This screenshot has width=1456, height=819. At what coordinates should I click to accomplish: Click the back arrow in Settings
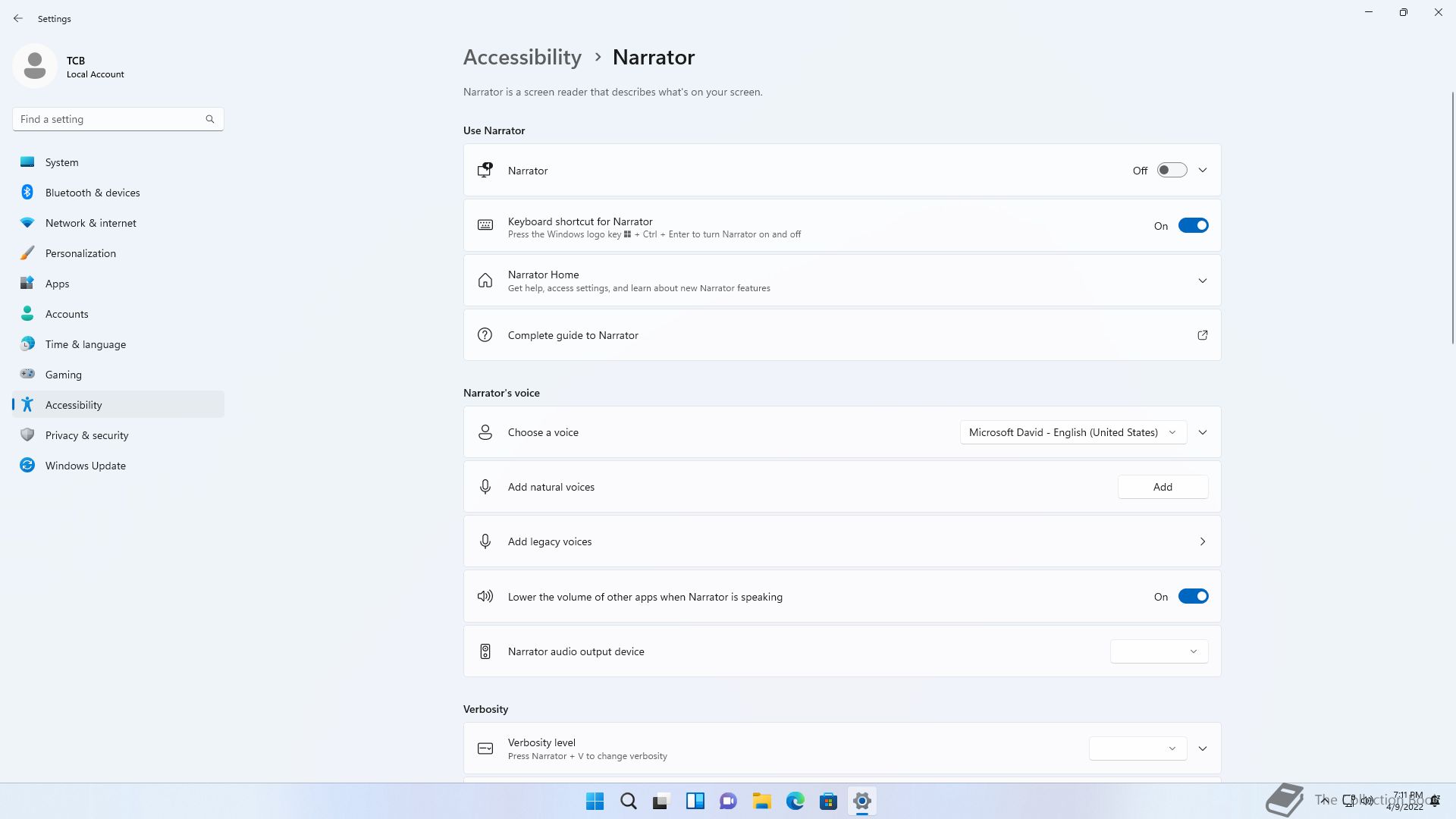[18, 18]
